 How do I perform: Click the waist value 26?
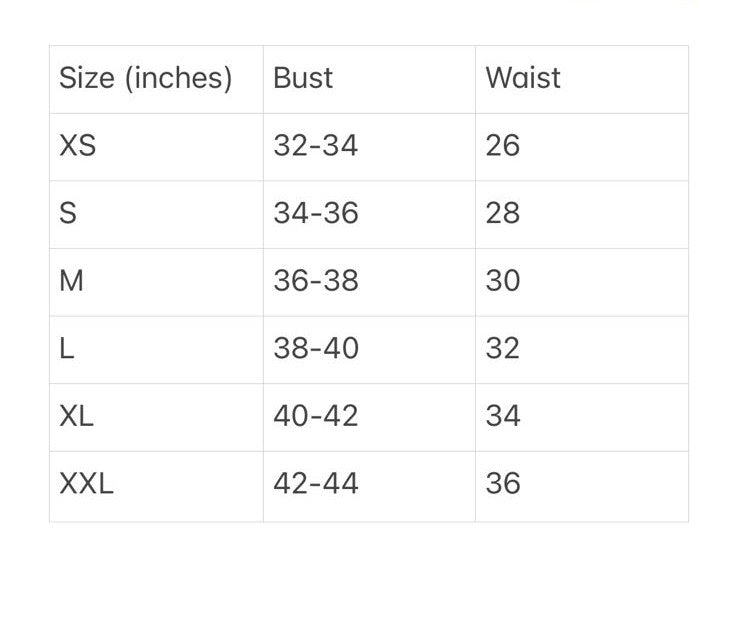point(503,146)
